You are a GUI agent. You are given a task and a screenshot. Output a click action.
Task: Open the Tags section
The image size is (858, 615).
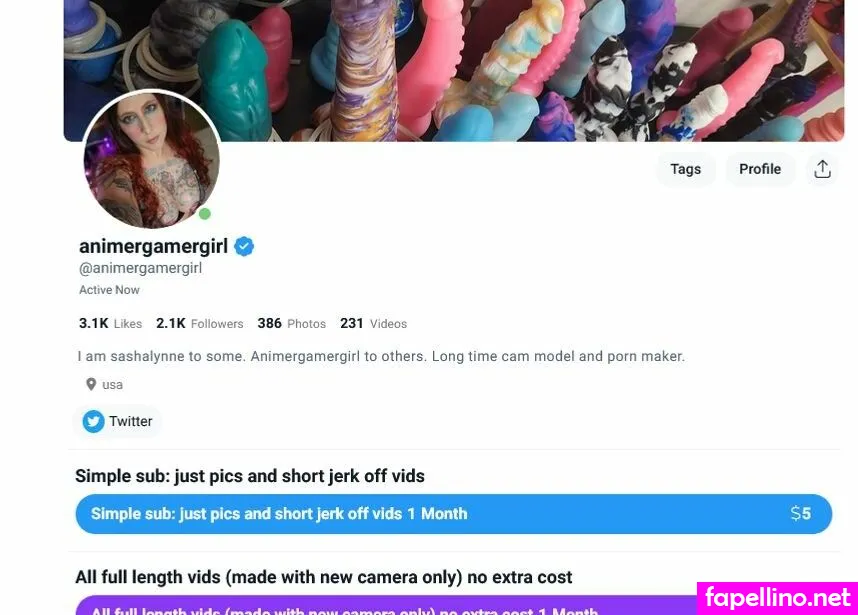[686, 169]
